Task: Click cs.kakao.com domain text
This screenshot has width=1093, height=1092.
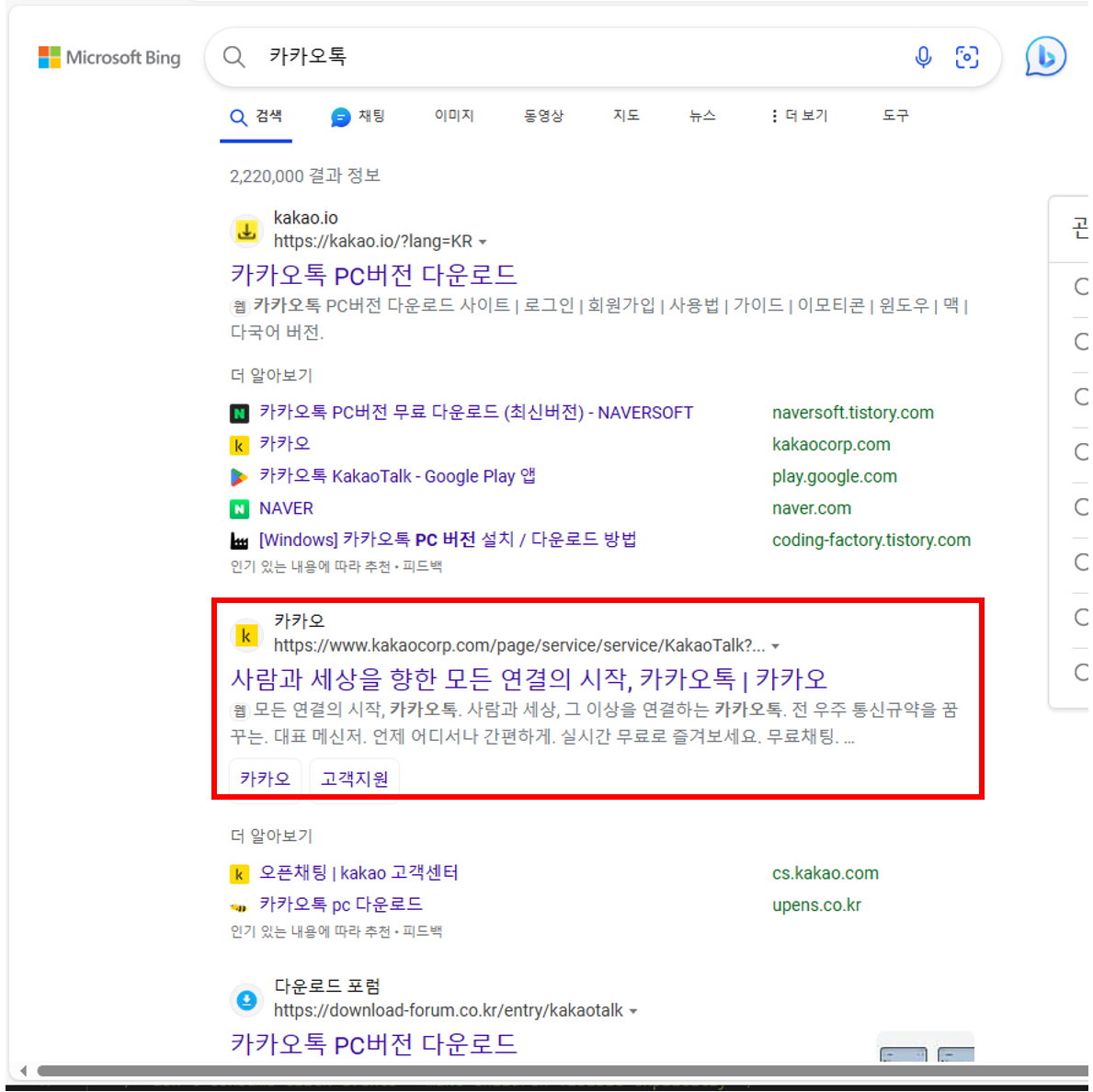Action: pos(825,873)
